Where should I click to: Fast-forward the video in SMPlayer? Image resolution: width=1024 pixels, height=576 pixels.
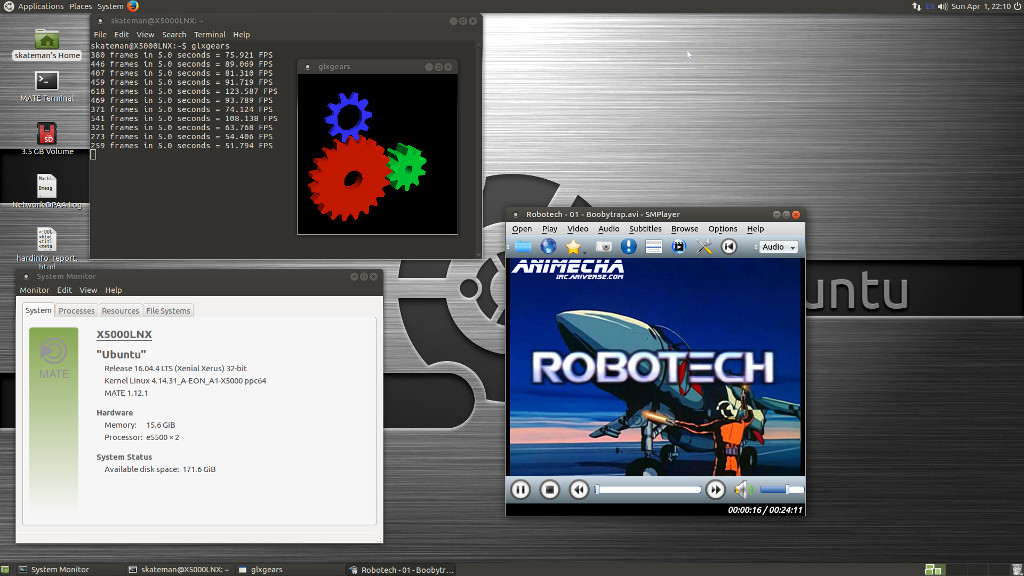pyautogui.click(x=716, y=489)
